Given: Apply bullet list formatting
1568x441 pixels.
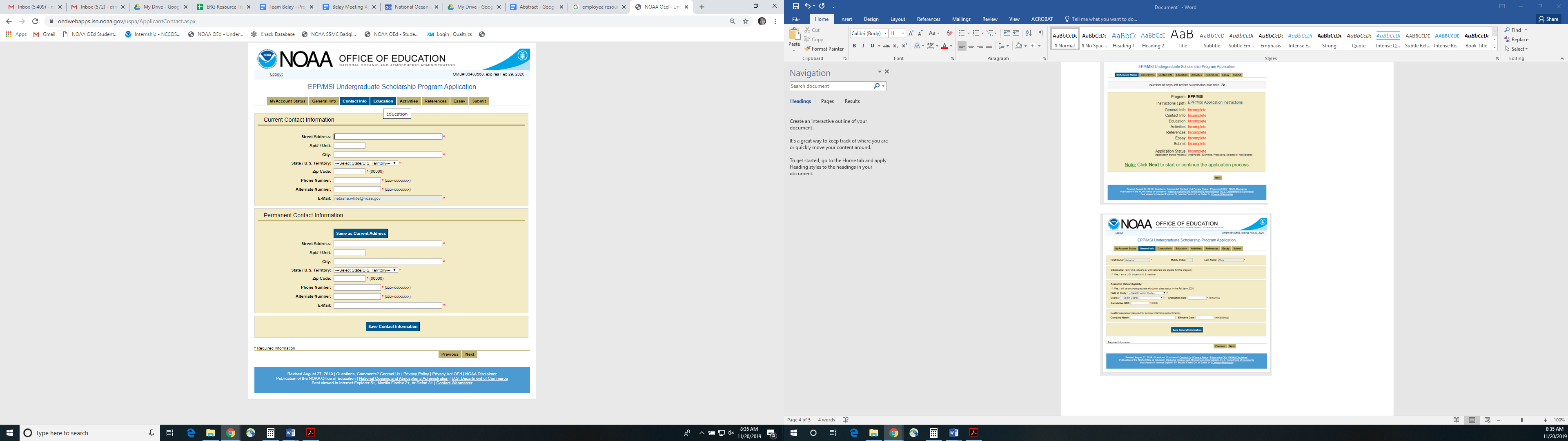Looking at the screenshot, I should (x=962, y=33).
